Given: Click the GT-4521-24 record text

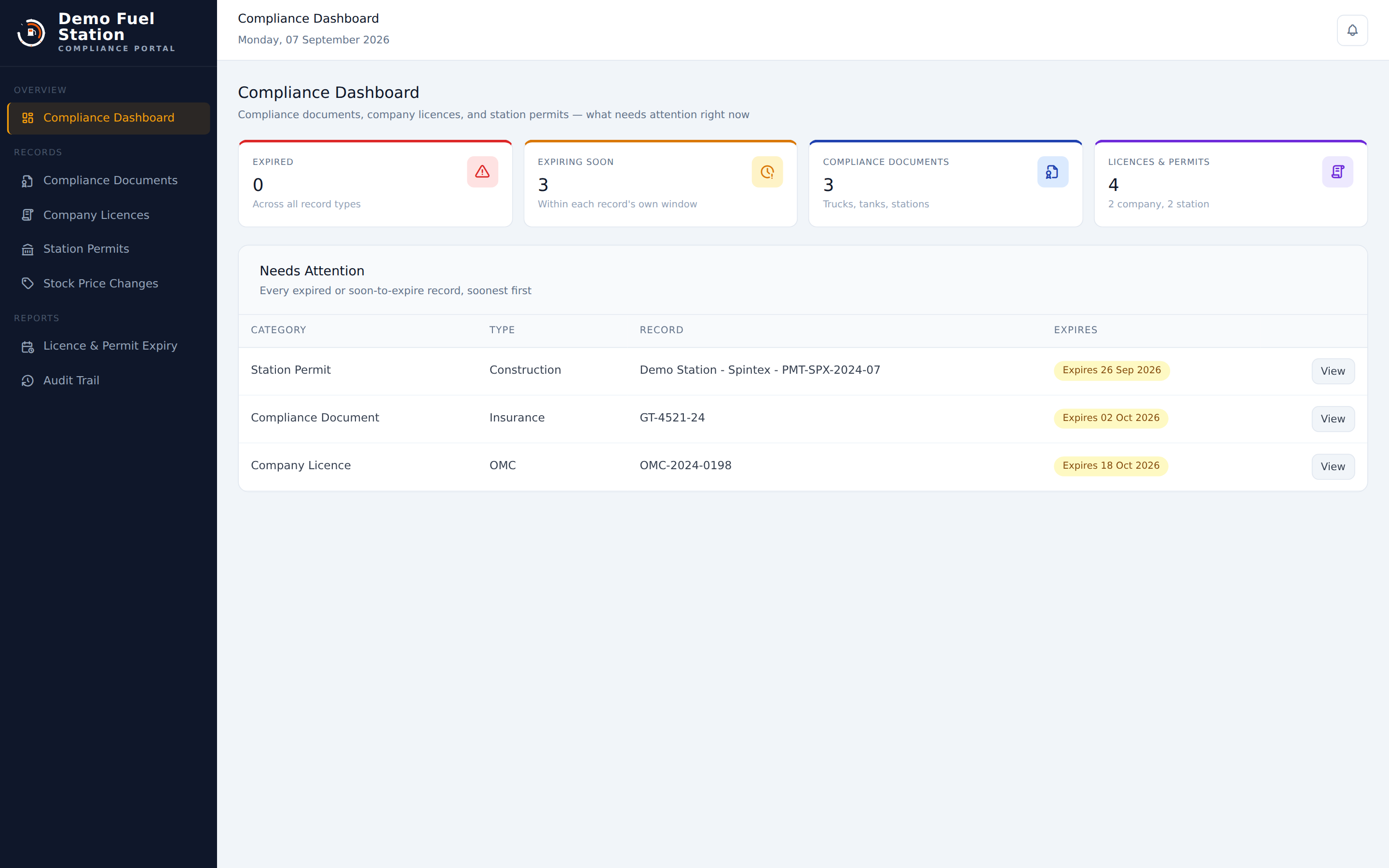Looking at the screenshot, I should point(671,418).
